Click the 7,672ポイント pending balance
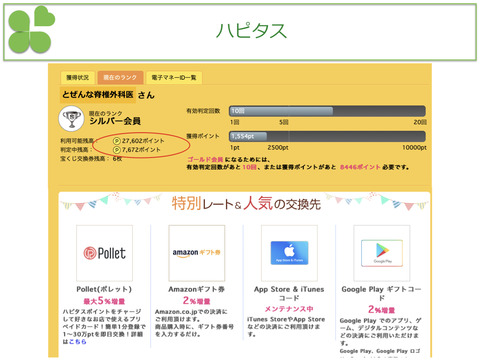 tap(141, 150)
